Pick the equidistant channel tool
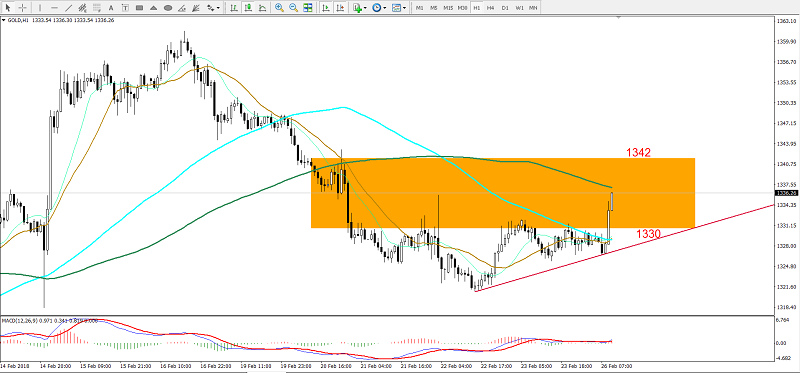This screenshot has width=800, height=373. tap(82, 8)
